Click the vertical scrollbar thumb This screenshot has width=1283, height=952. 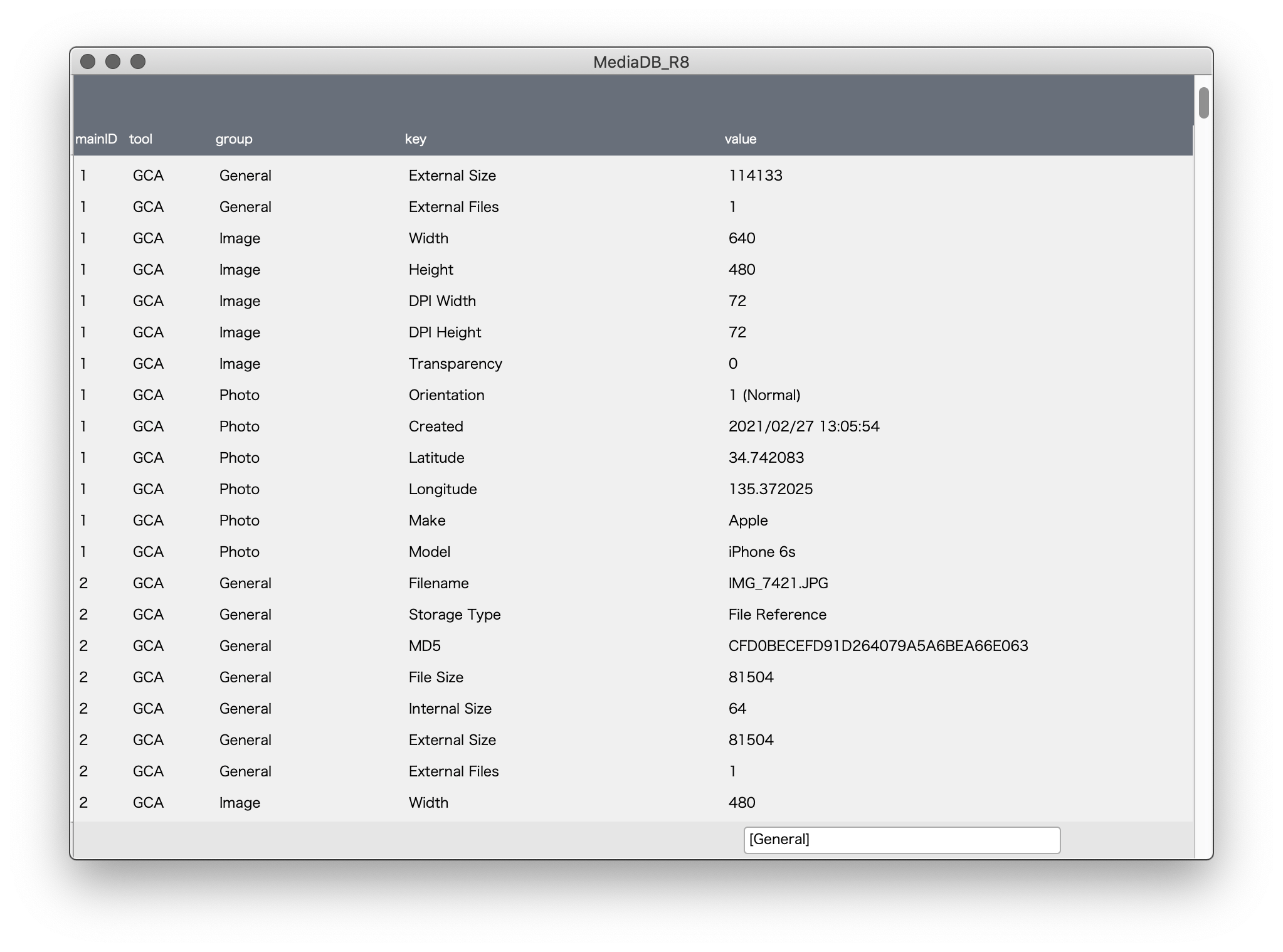(1205, 104)
